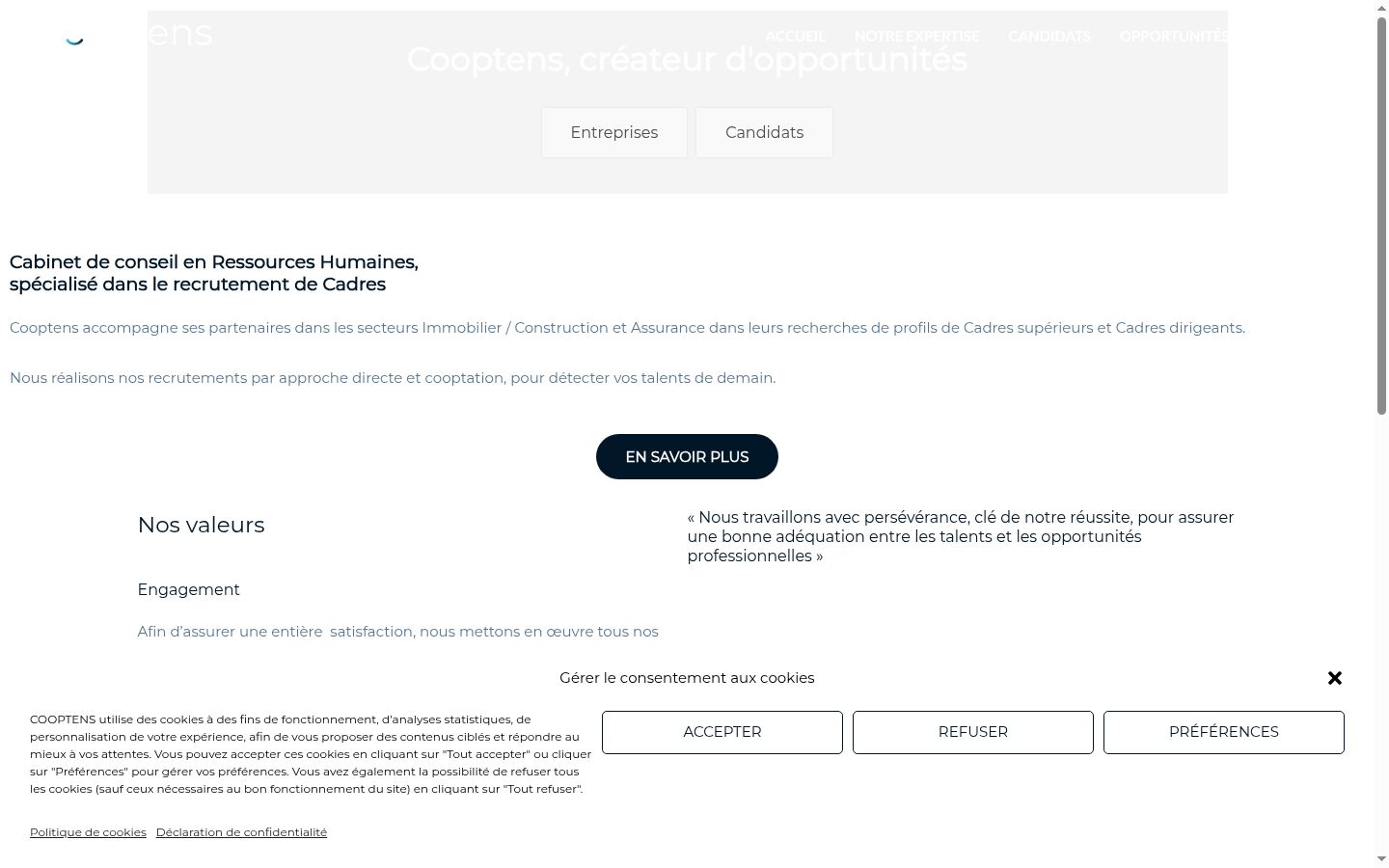This screenshot has width=1389, height=868.
Task: Open the Déclaration de confidentialité link
Action: pyautogui.click(x=241, y=832)
